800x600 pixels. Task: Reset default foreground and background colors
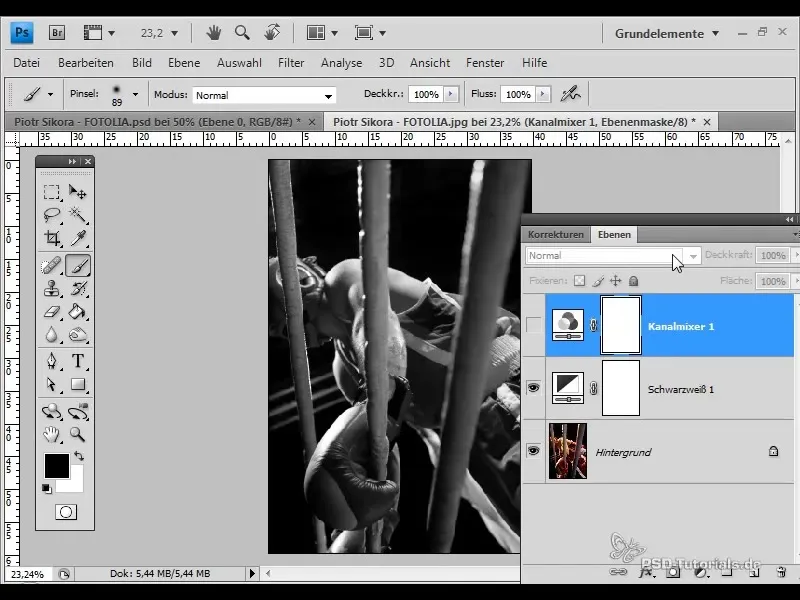click(47, 488)
